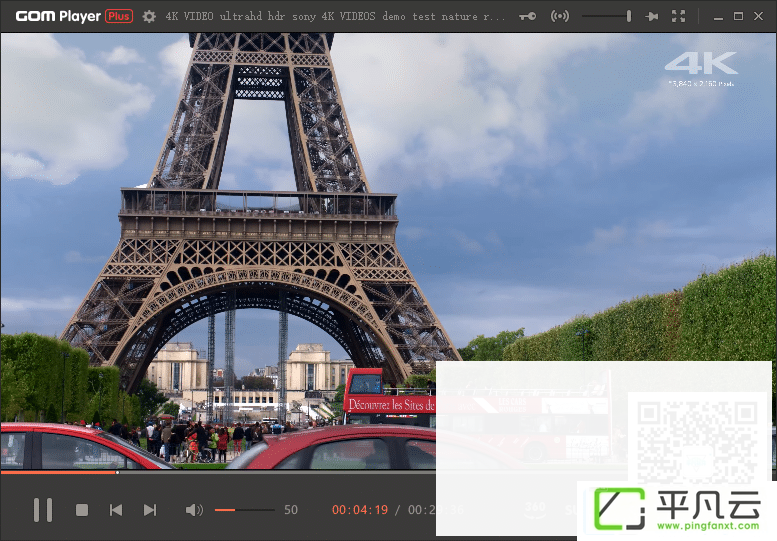Open settings with the gear icon

[149, 16]
